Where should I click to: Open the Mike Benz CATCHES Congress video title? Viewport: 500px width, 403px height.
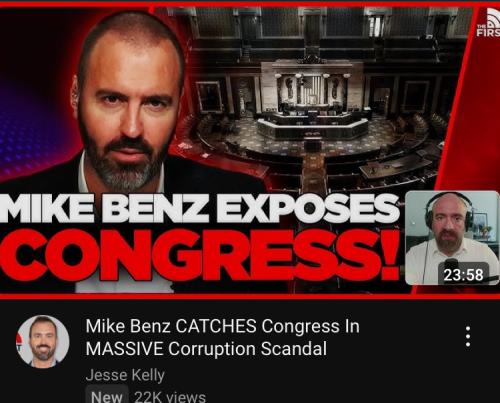pyautogui.click(x=222, y=337)
